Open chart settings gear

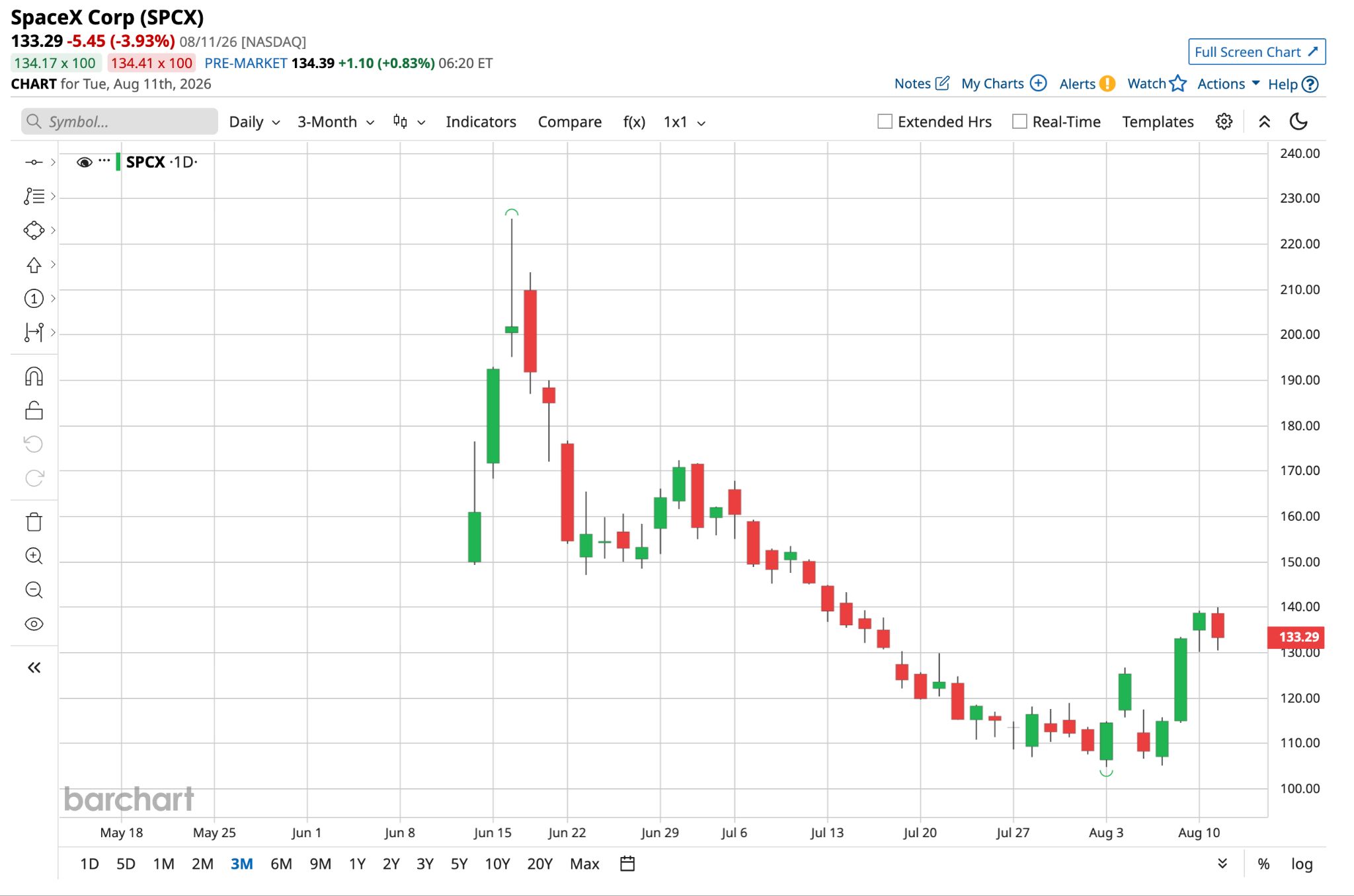(1224, 122)
